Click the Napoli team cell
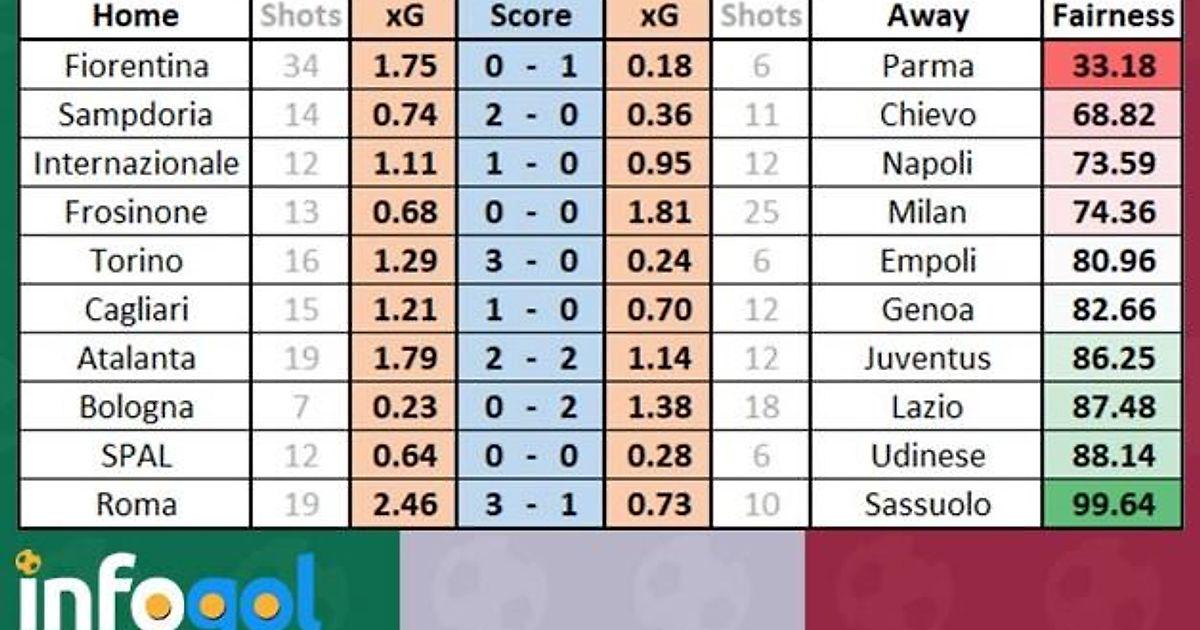This screenshot has width=1200, height=630. [x=927, y=163]
